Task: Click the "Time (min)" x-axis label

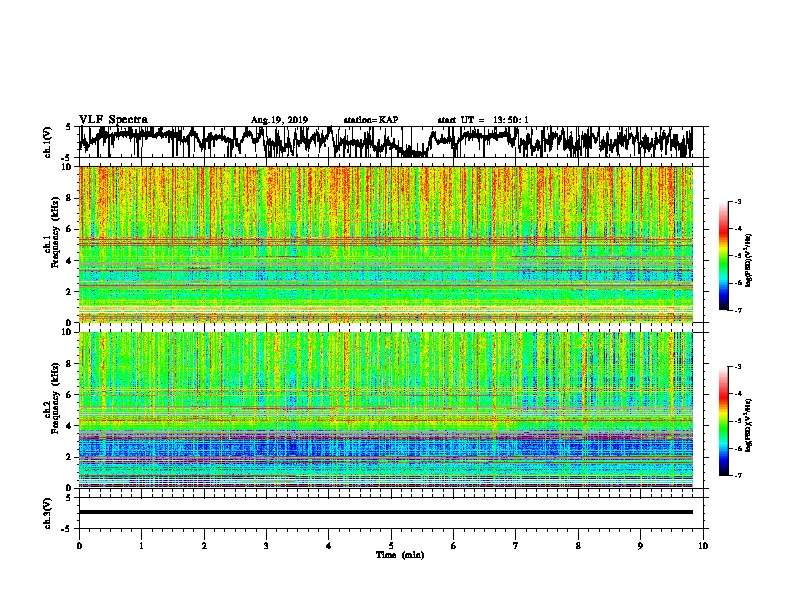Action: 400,555
